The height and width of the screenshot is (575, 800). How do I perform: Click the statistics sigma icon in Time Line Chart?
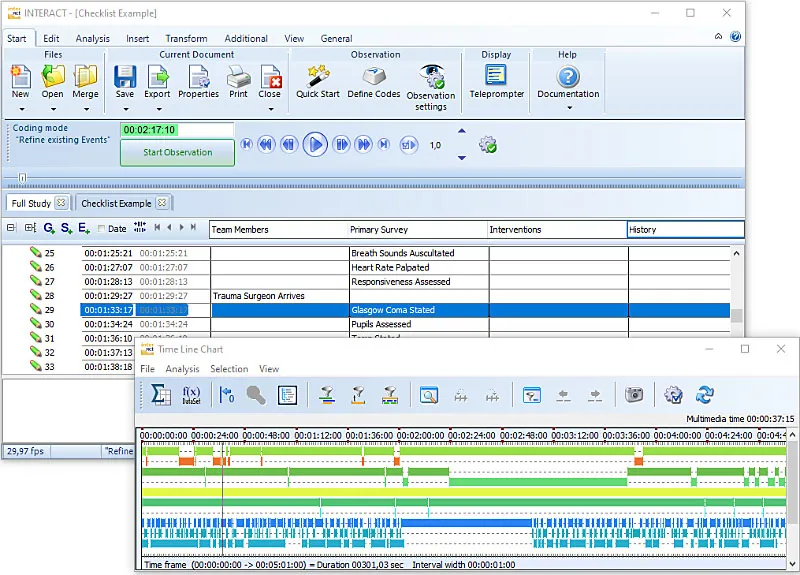pyautogui.click(x=161, y=395)
